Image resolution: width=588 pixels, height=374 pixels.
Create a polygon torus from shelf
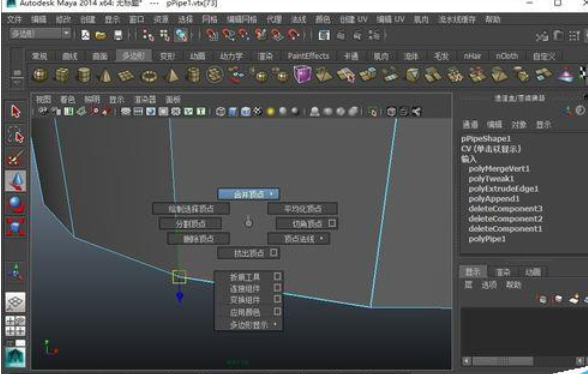[148, 75]
